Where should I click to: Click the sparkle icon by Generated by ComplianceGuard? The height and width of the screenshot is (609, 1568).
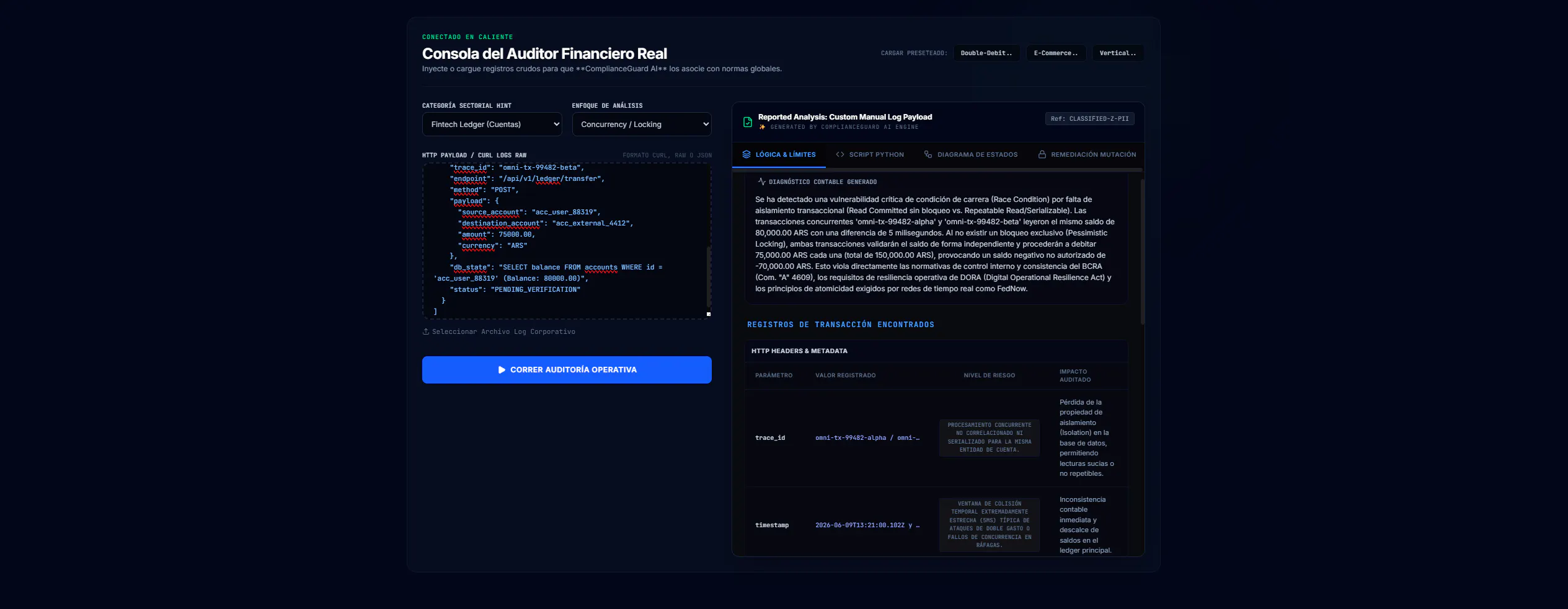(x=762, y=127)
